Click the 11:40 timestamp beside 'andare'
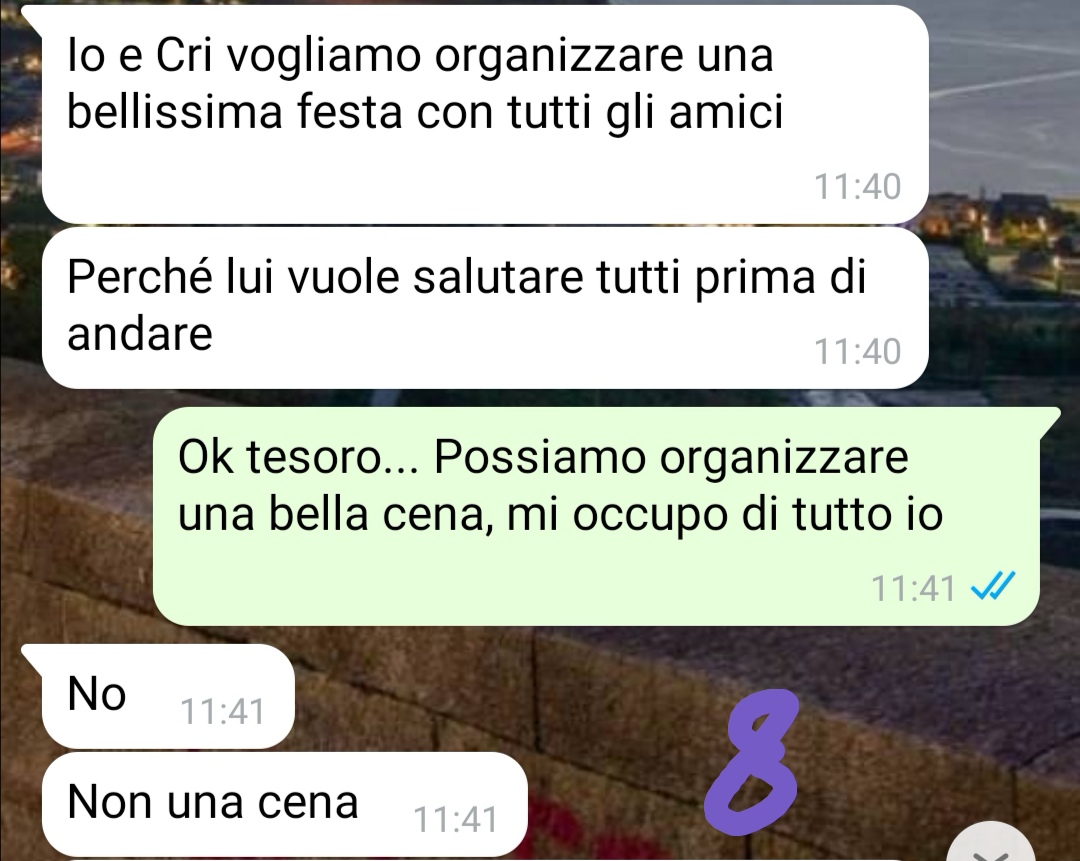This screenshot has width=1080, height=861. (x=858, y=351)
